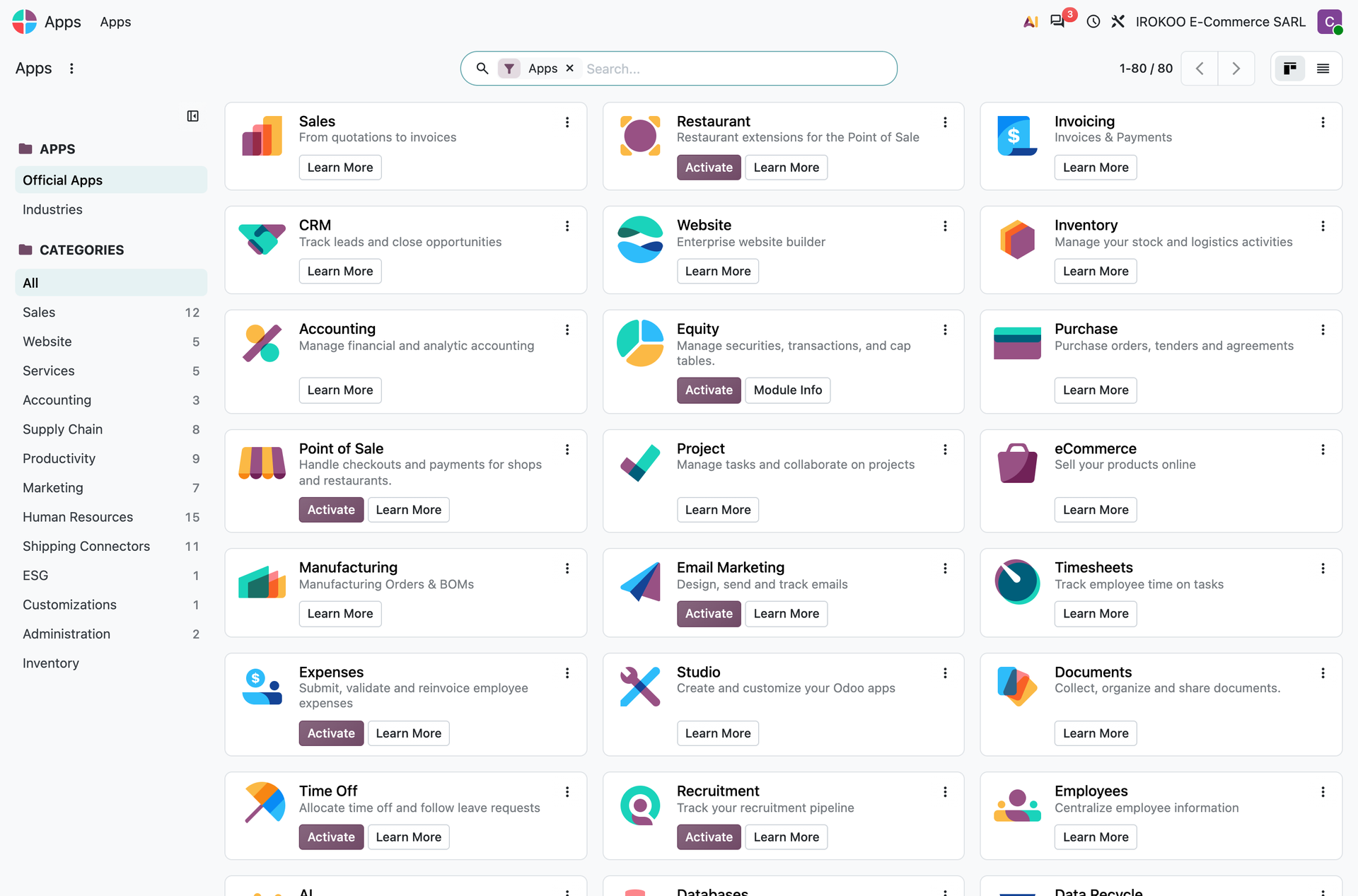The height and width of the screenshot is (896, 1358).
Task: Select Industries in sidebar
Action: [111, 209]
